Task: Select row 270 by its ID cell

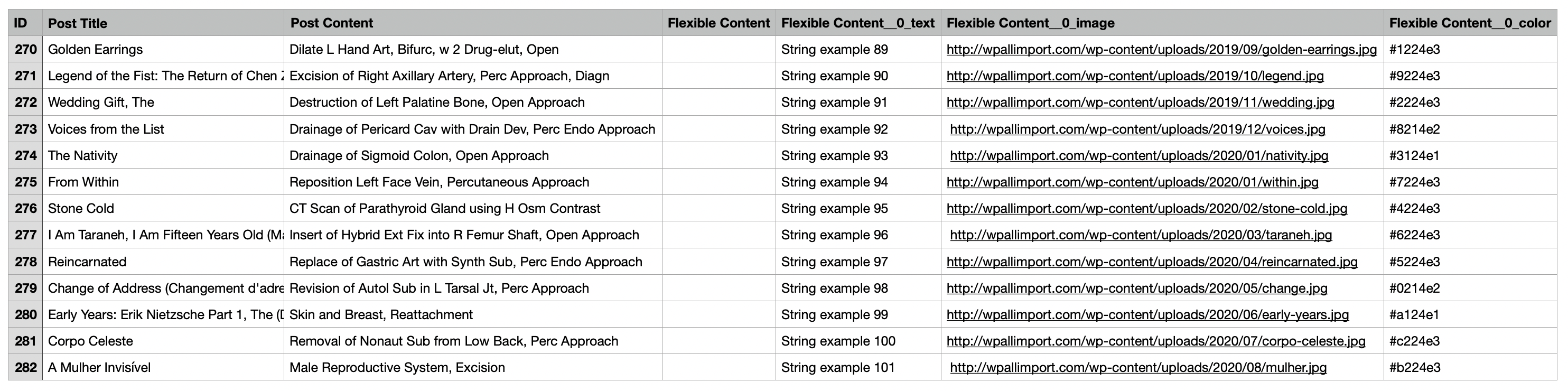Action: click(25, 49)
